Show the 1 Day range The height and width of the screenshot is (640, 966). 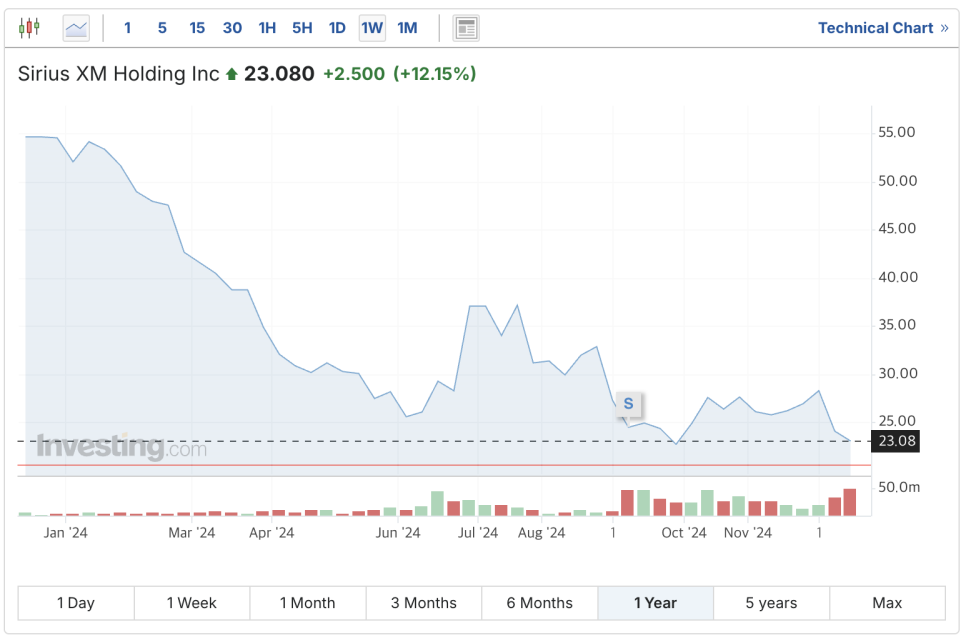(76, 603)
